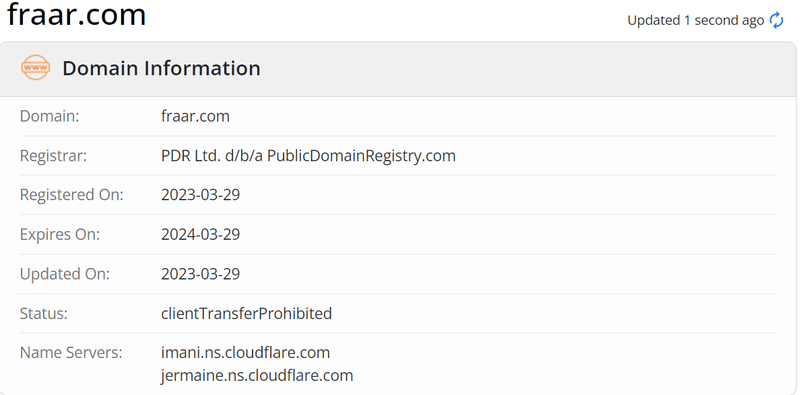
Task: Click the orange www globe icon
Action: click(35, 68)
